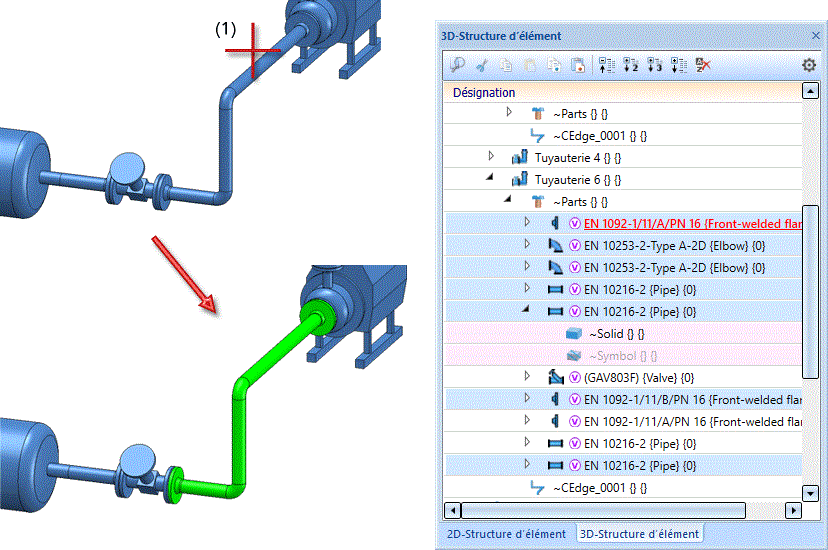This screenshot has width=828, height=550.
Task: Click the vertical scrollbar up arrow
Action: (x=810, y=91)
